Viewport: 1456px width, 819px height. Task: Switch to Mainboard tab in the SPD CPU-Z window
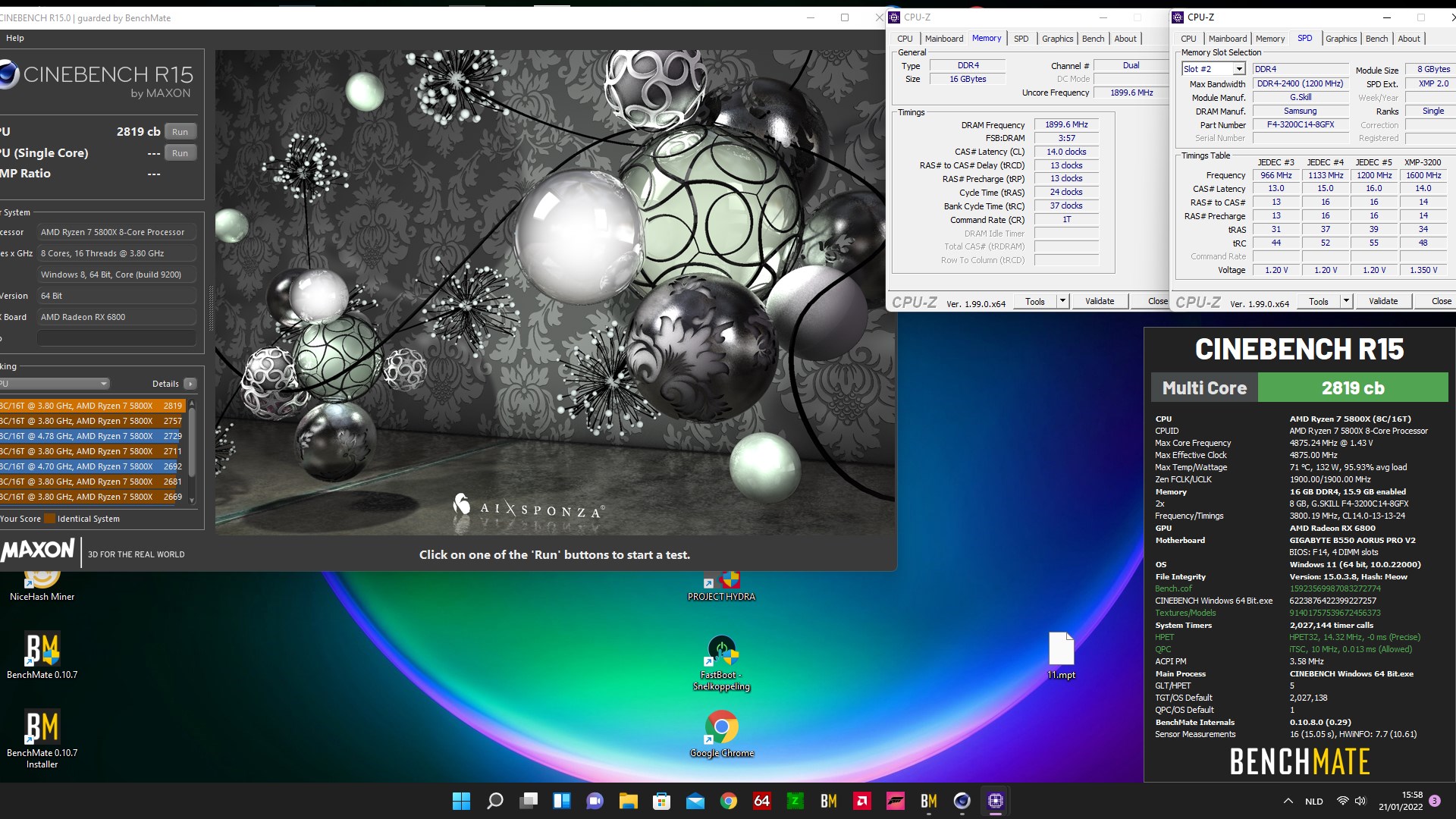click(1227, 39)
